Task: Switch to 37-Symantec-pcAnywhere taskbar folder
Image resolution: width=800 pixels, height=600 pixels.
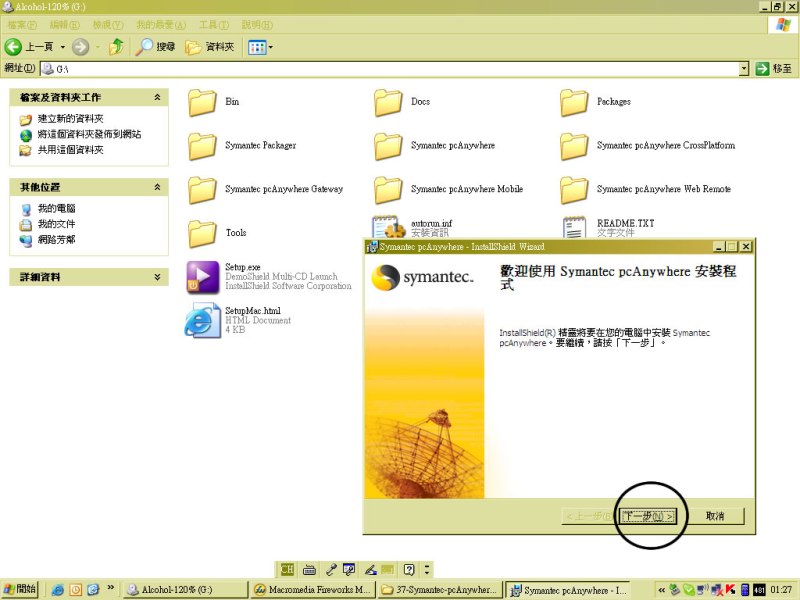Action: [x=440, y=590]
